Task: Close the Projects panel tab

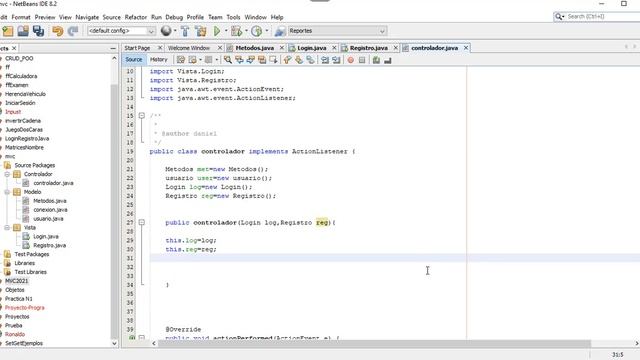Action: (14, 48)
